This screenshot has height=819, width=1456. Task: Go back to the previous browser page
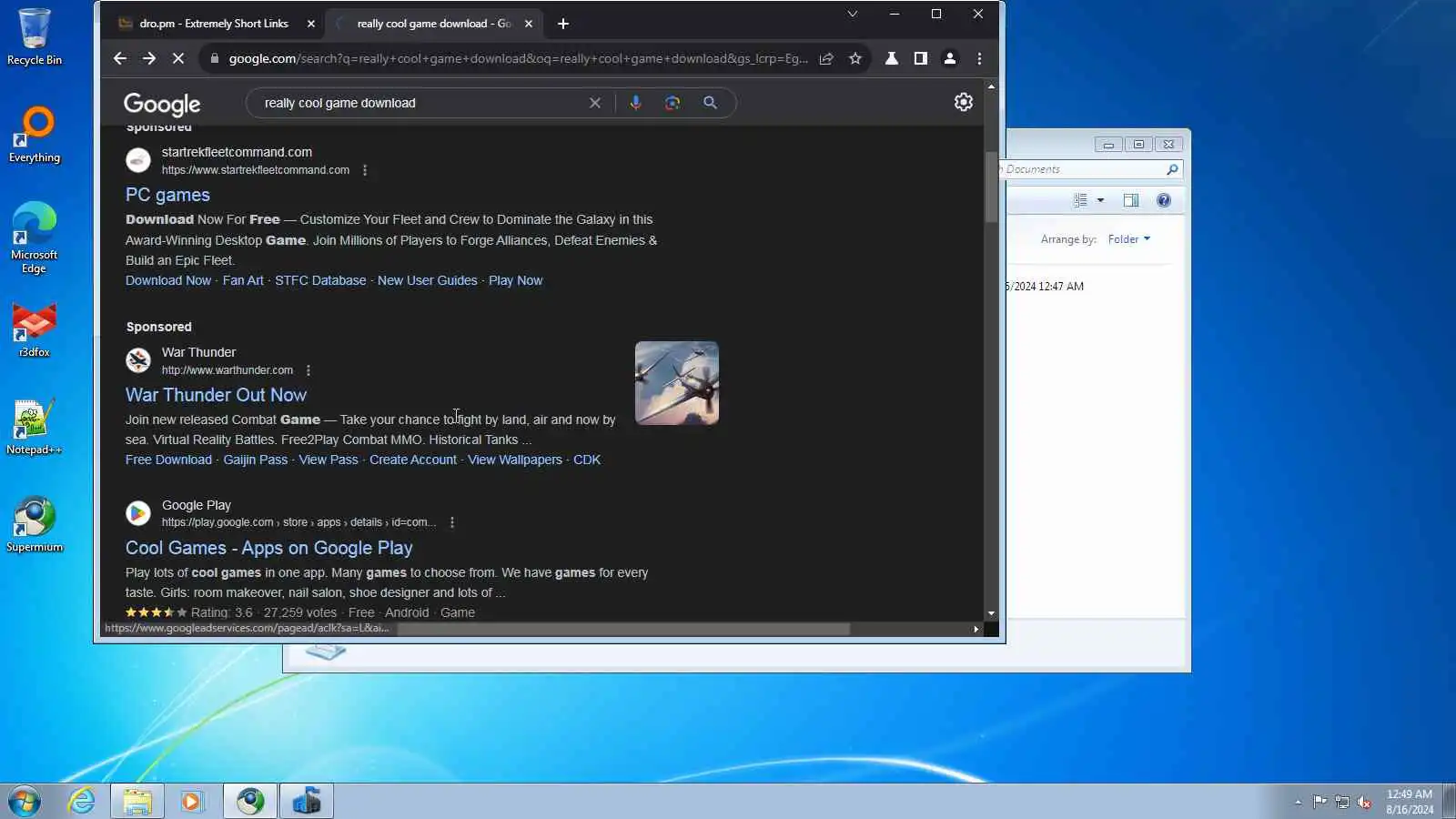click(x=120, y=58)
